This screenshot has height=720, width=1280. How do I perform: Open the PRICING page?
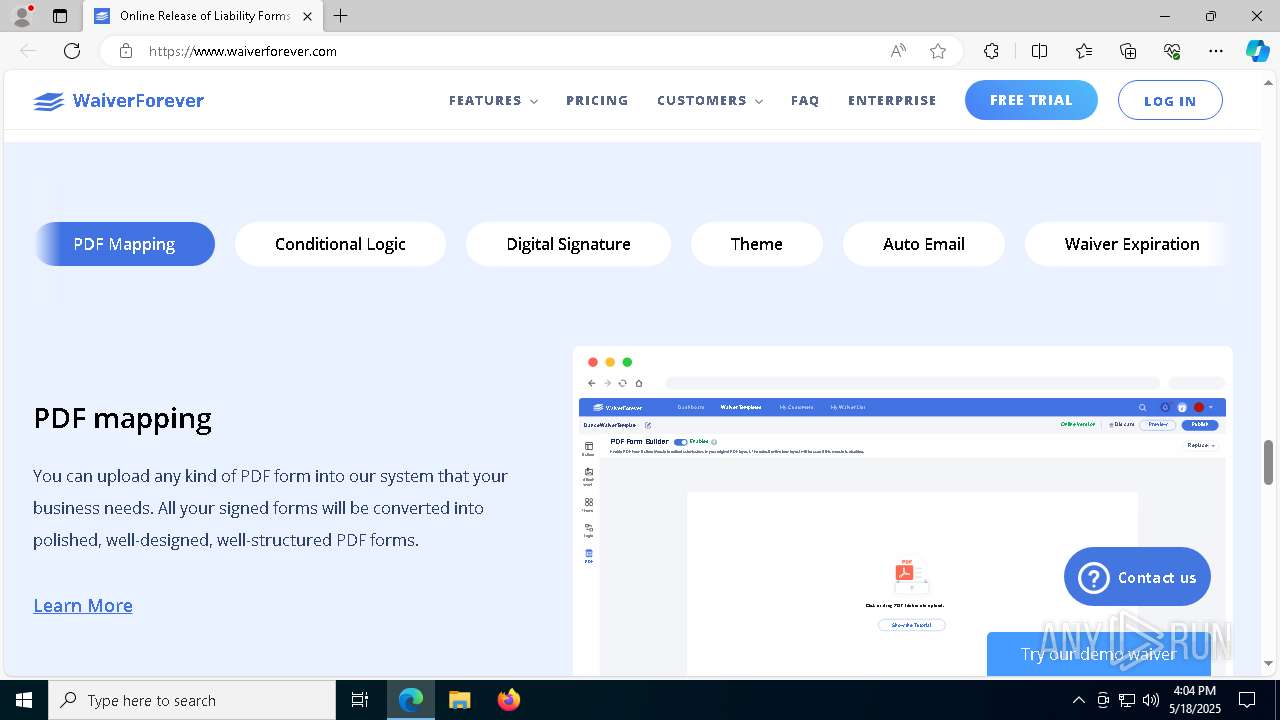coord(597,101)
